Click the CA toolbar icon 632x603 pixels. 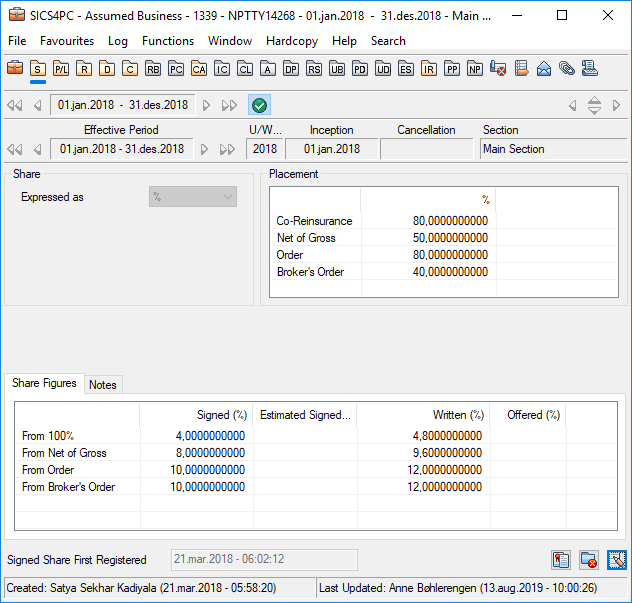click(199, 69)
